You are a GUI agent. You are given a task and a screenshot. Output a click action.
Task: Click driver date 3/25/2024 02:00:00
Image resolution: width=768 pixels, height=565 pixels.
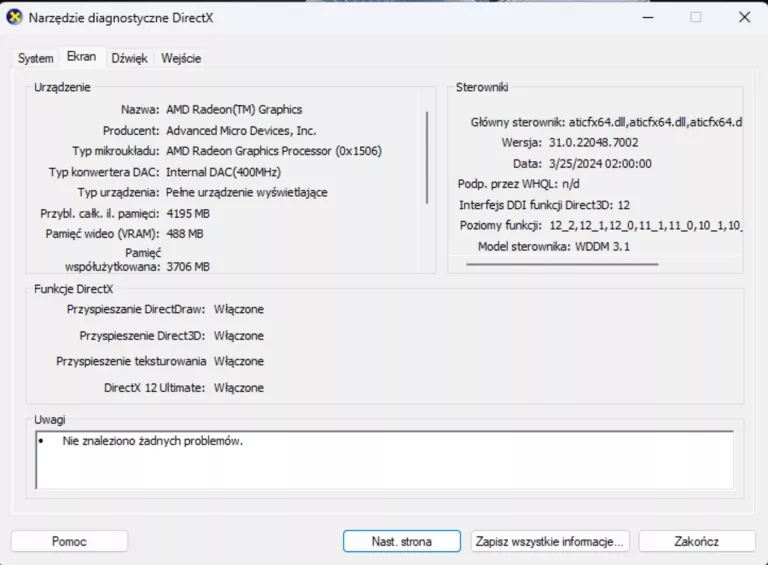(x=600, y=164)
